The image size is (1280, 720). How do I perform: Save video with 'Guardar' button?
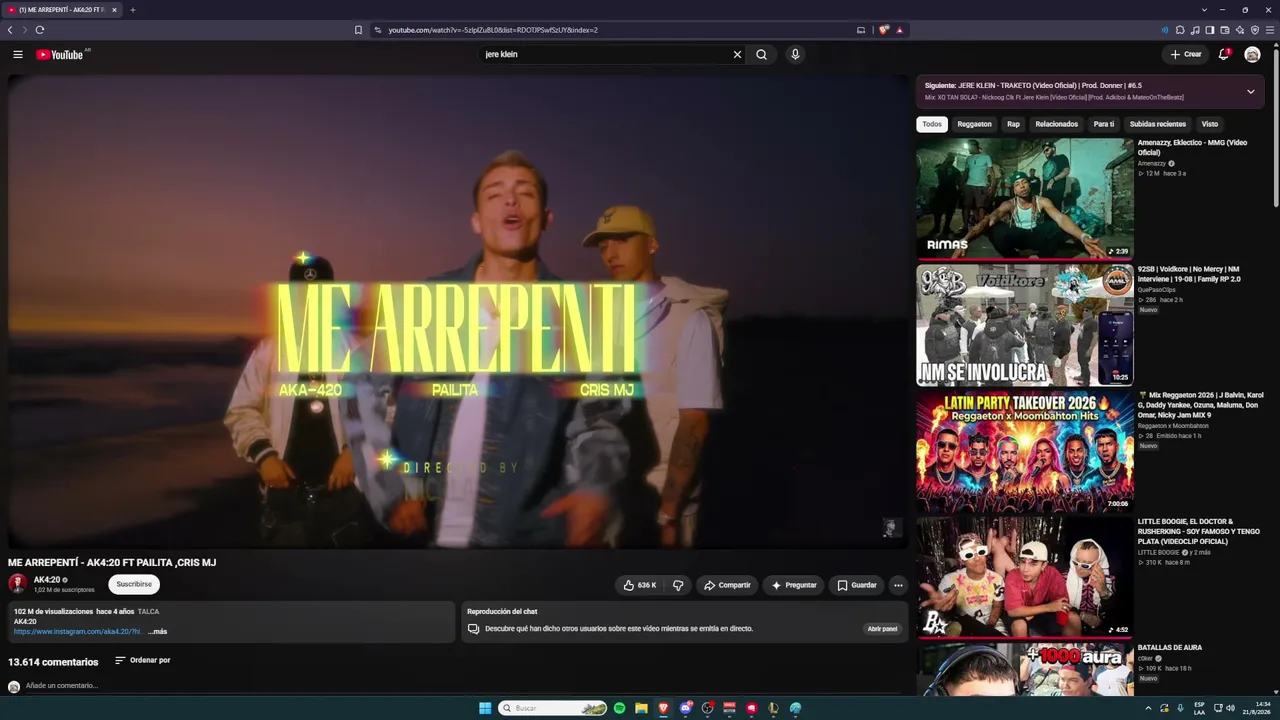pyautogui.click(x=857, y=585)
